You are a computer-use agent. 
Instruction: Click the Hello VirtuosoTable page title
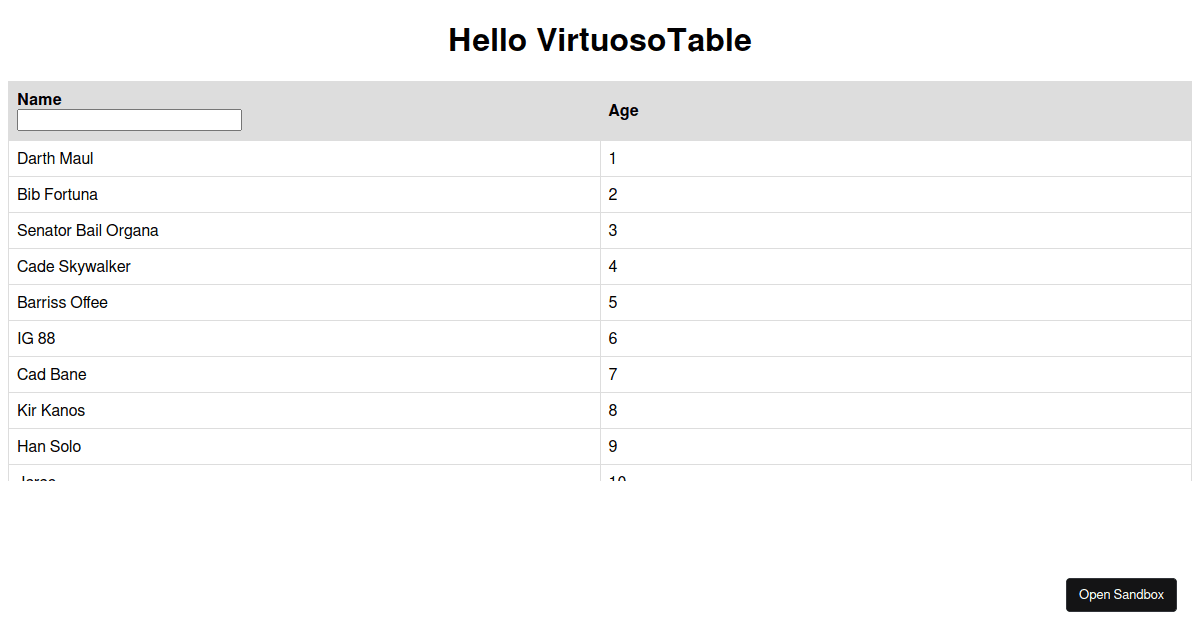pos(599,40)
